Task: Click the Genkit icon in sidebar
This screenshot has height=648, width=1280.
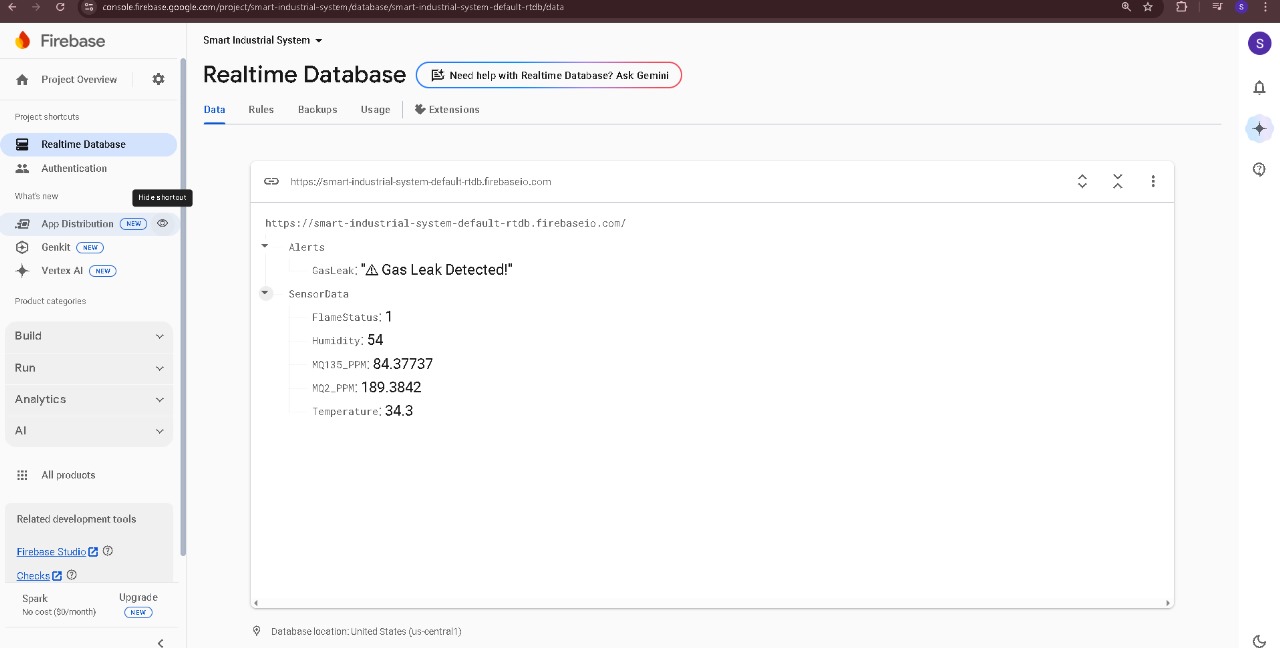Action: tap(22, 247)
